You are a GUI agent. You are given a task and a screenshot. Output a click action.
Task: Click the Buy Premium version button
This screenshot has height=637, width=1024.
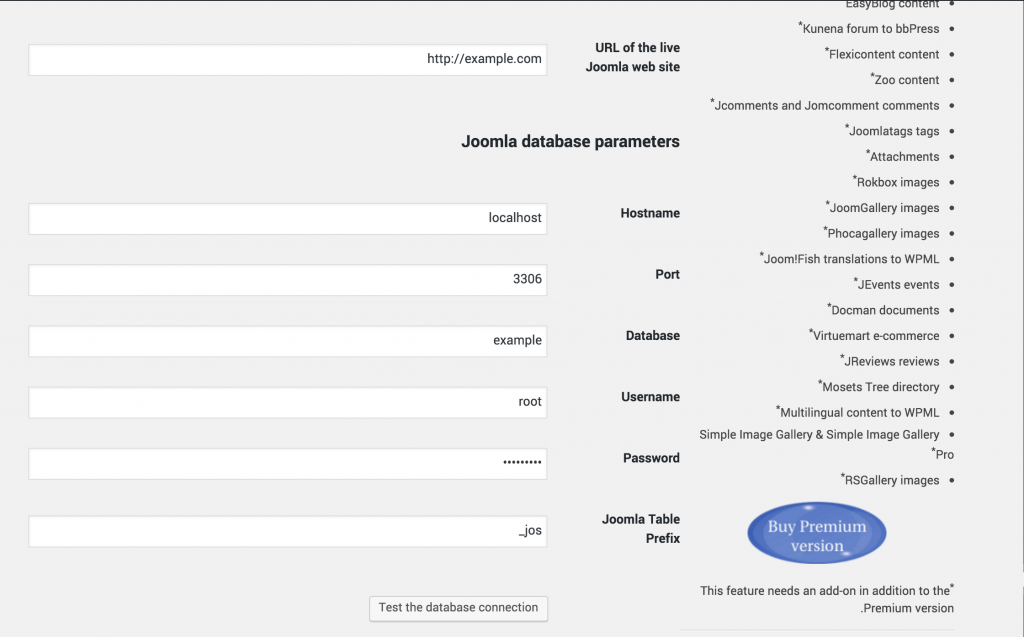(x=816, y=533)
